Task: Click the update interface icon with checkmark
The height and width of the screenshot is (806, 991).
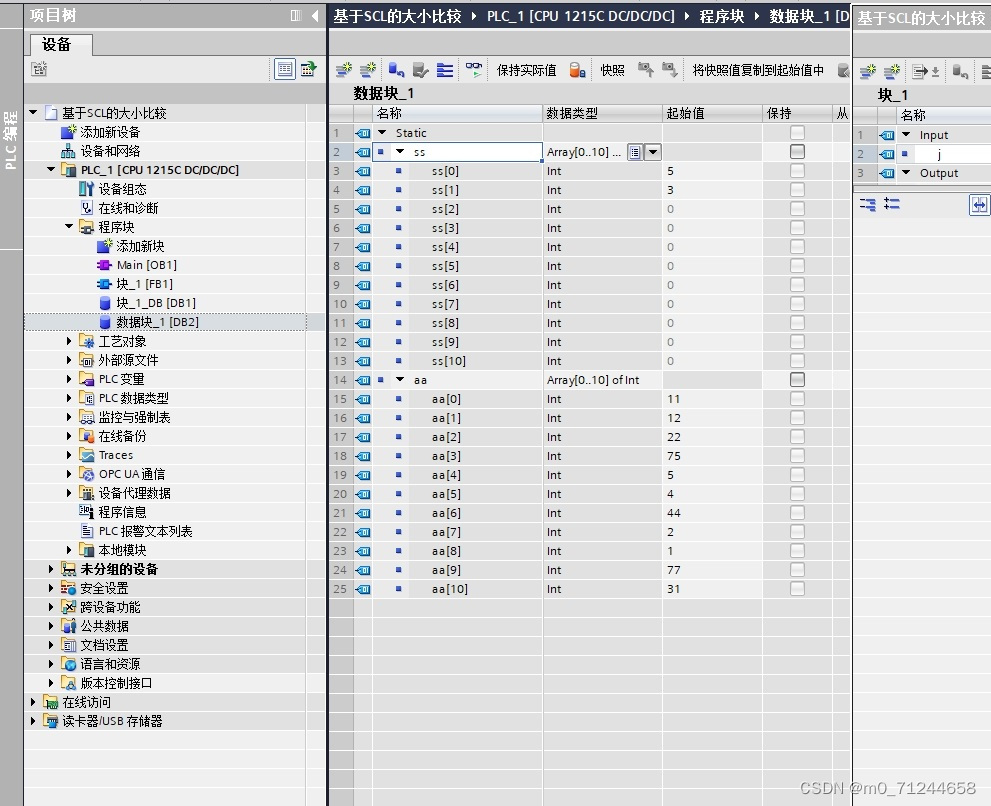Action: point(420,70)
